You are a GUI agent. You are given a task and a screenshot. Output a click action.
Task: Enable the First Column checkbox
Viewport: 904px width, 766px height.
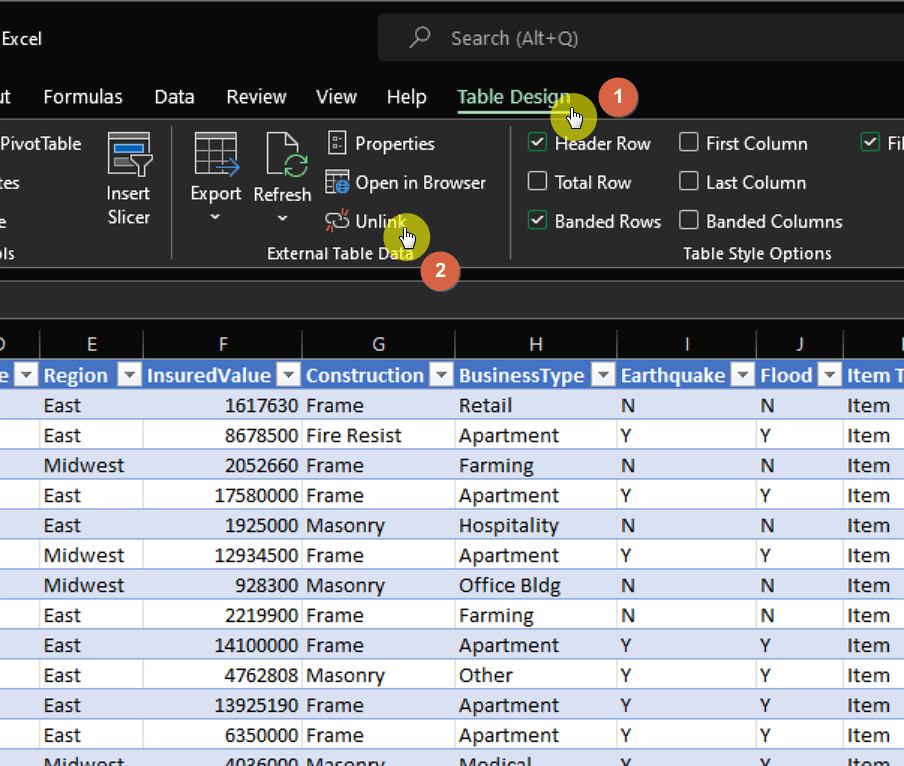688,142
